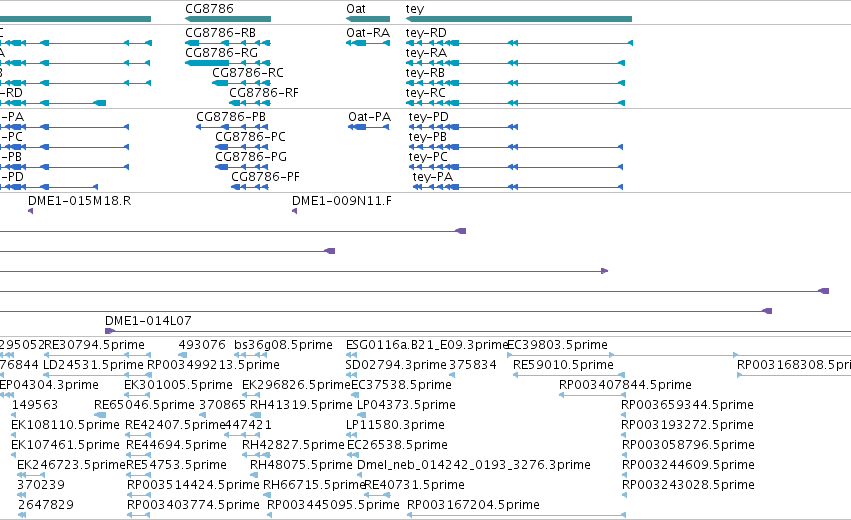Select the tey-PA protein label
Screen dimensions: 851x520
point(433,177)
